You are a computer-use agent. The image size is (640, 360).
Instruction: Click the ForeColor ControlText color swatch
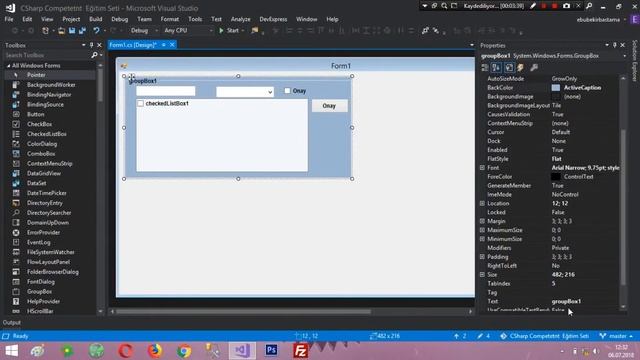pyautogui.click(x=556, y=177)
